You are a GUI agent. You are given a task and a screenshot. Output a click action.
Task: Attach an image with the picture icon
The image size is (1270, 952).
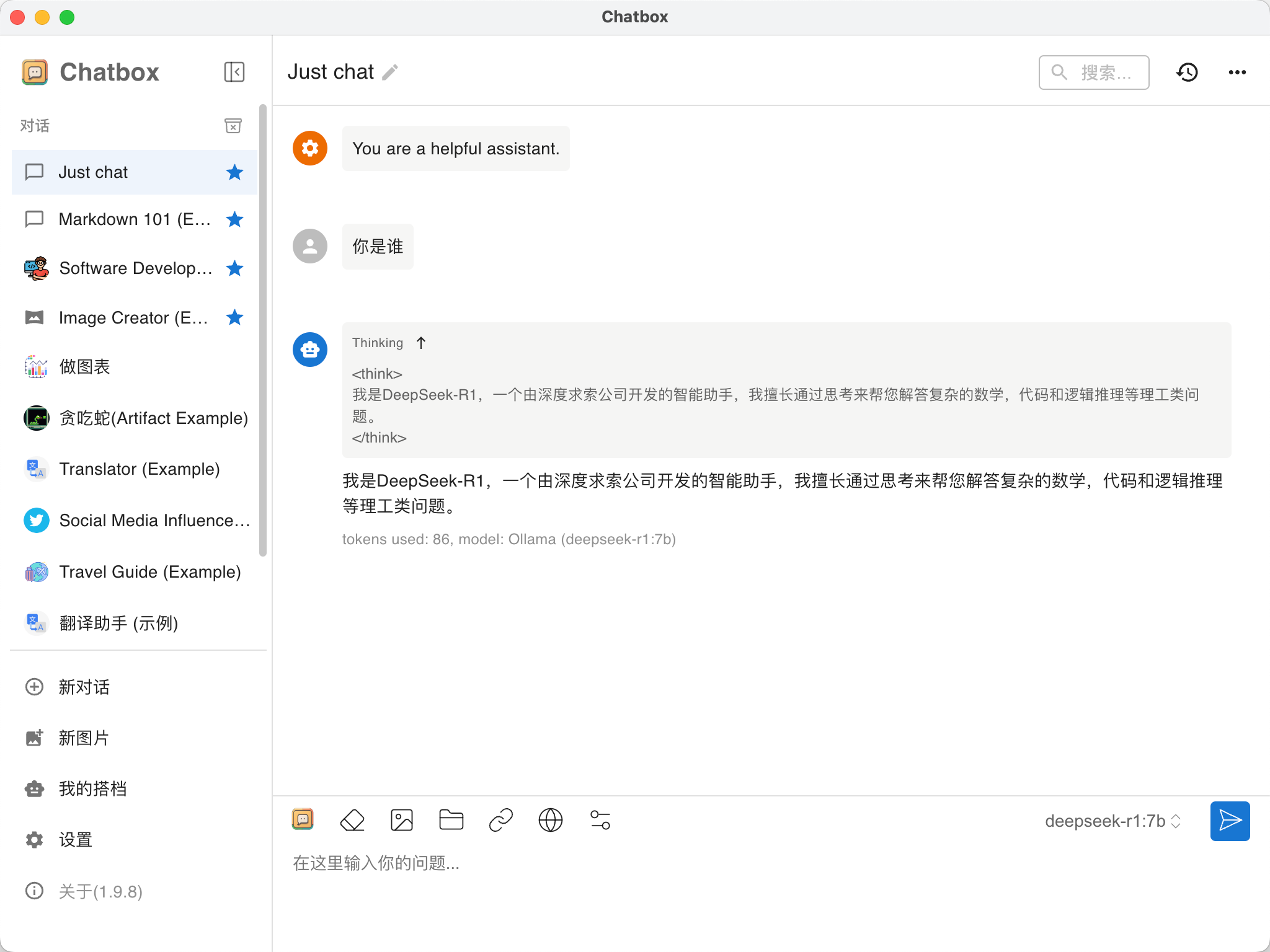(402, 820)
